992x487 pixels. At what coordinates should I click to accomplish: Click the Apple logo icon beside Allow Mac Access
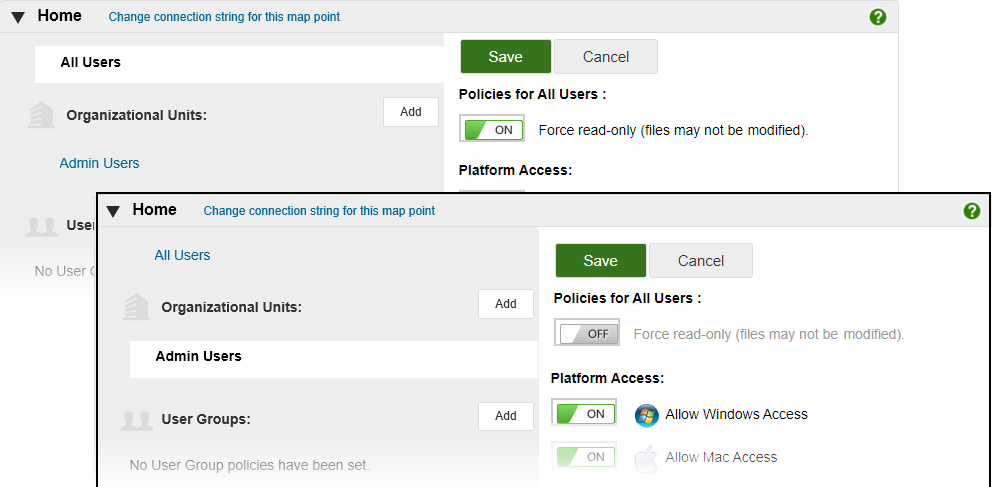646,458
